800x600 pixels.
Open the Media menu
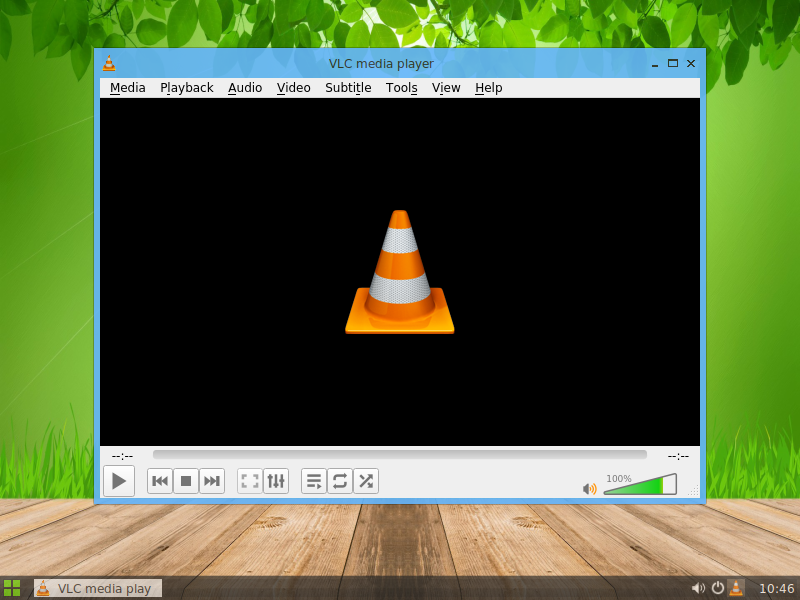pos(127,88)
